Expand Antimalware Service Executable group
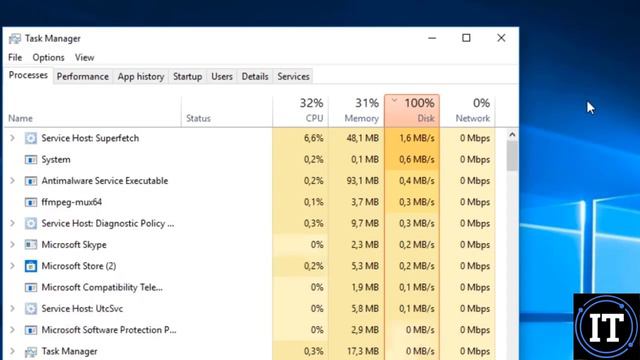Image resolution: width=640 pixels, height=360 pixels. pos(12,181)
